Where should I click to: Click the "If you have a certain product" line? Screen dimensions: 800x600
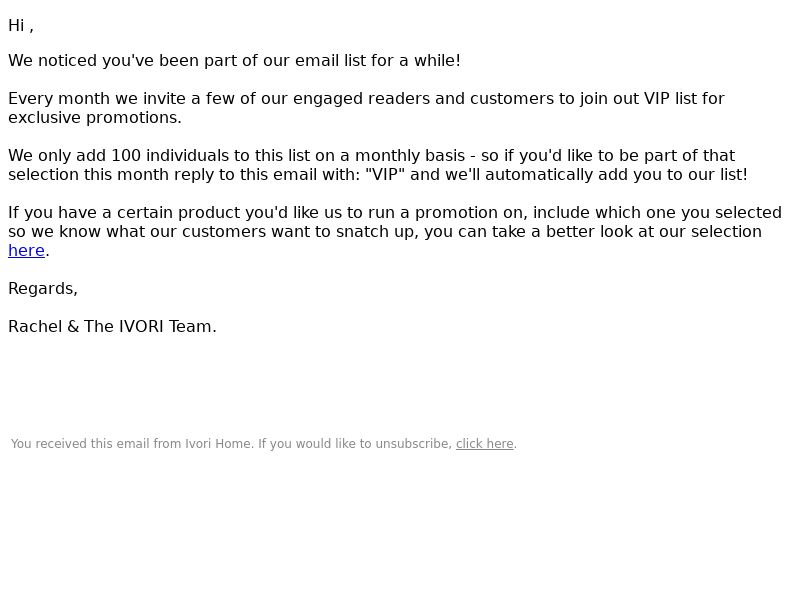coord(395,213)
